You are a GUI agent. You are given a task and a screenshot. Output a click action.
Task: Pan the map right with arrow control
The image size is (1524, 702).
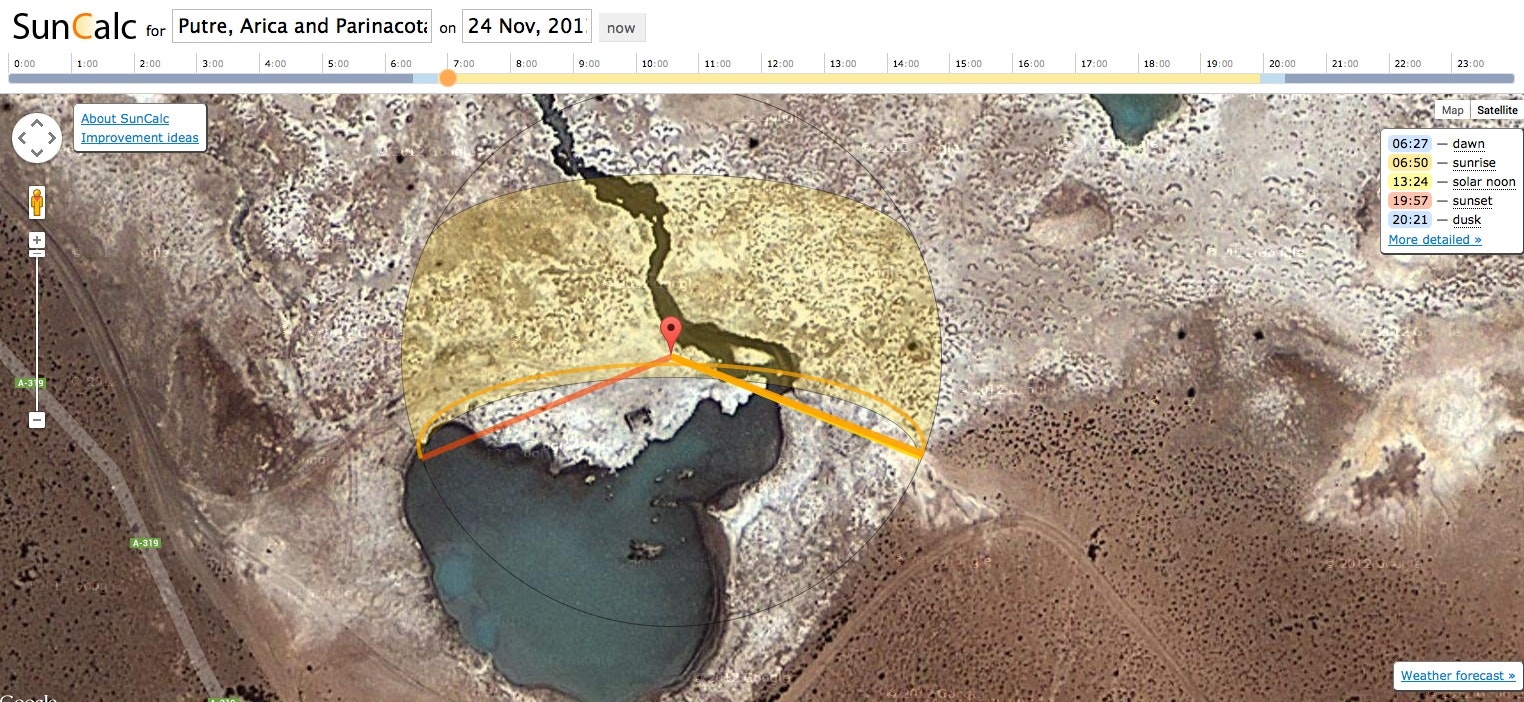tap(52, 138)
